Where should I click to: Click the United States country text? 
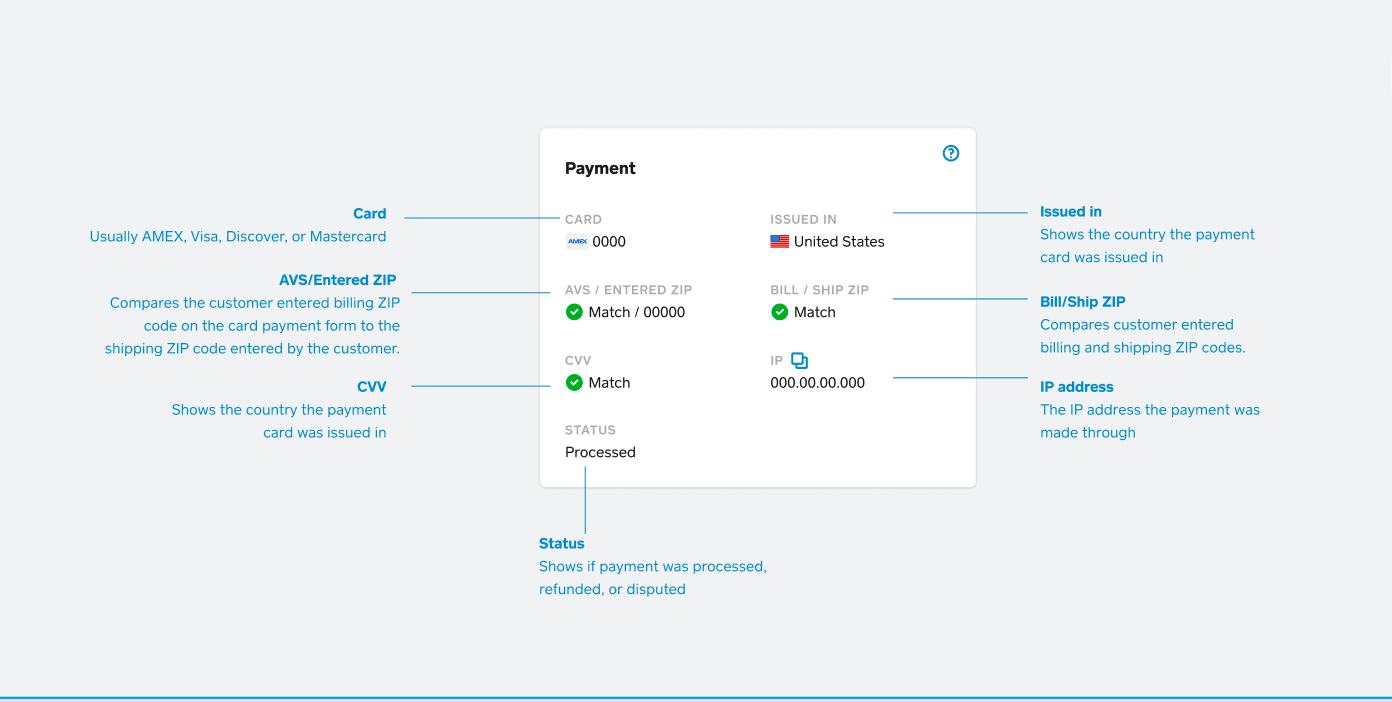click(838, 241)
